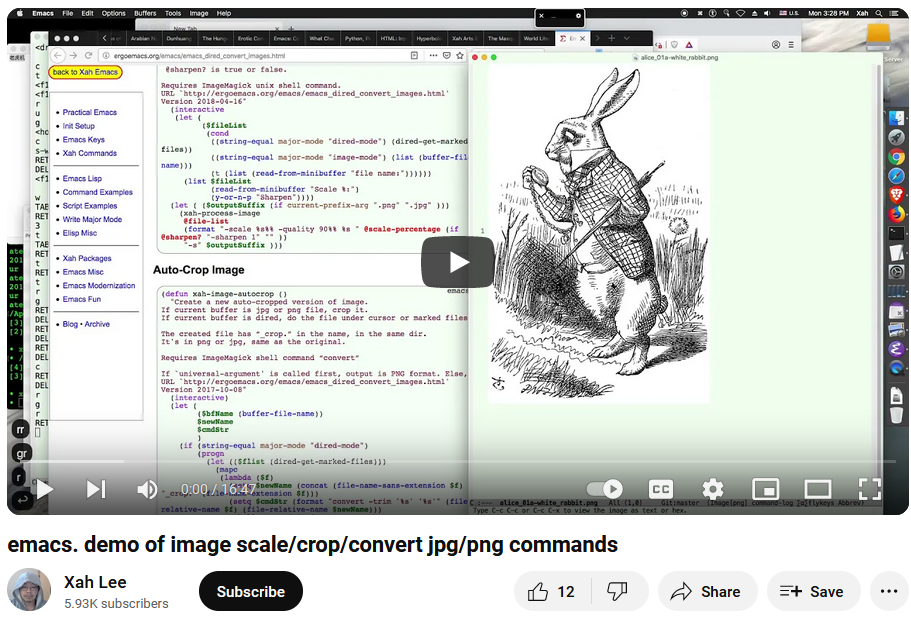Bookmark the page with star icon
The width and height of the screenshot is (911, 625).
coord(460,56)
